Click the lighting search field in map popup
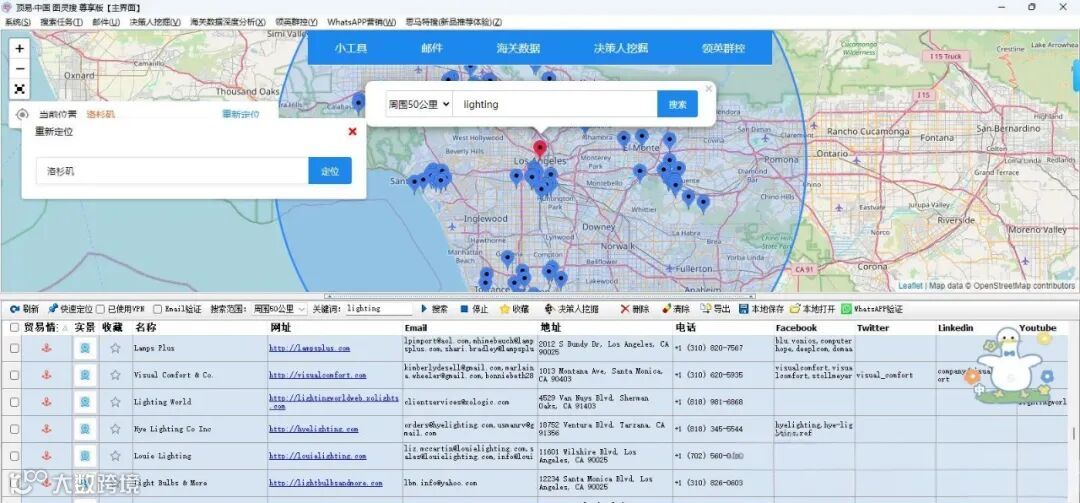The width and height of the screenshot is (1080, 503). pos(555,104)
